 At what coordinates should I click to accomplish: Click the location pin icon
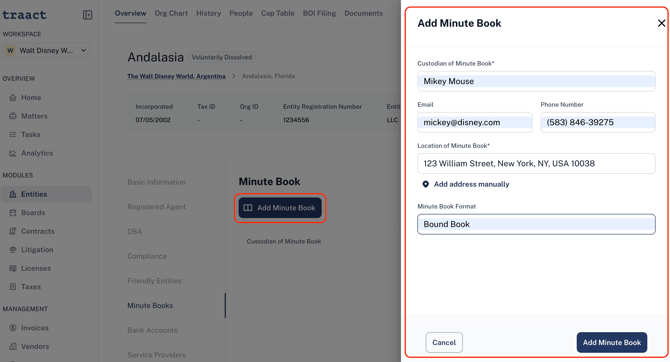pyautogui.click(x=426, y=184)
